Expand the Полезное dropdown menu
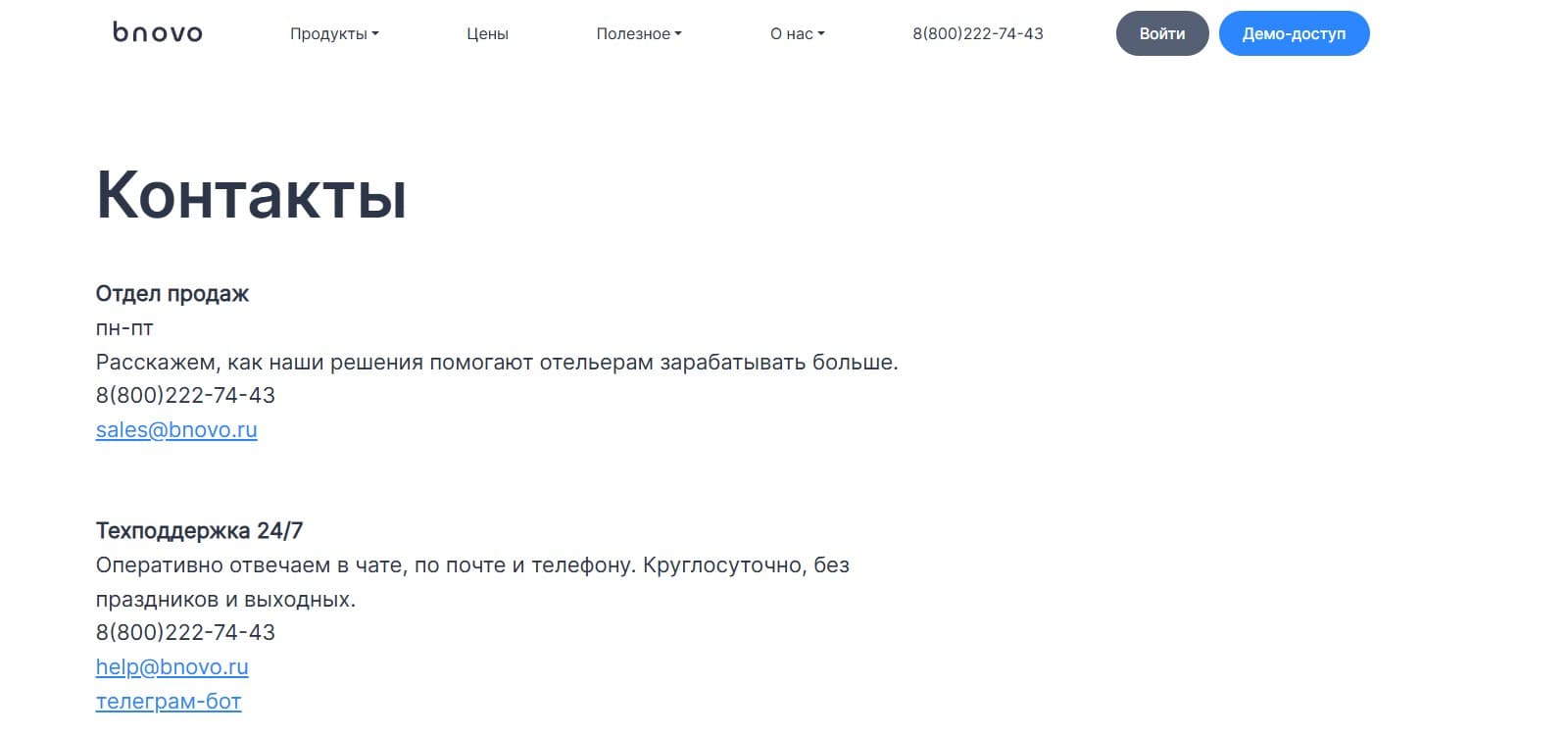Viewport: 1568px width, 735px height. point(639,33)
